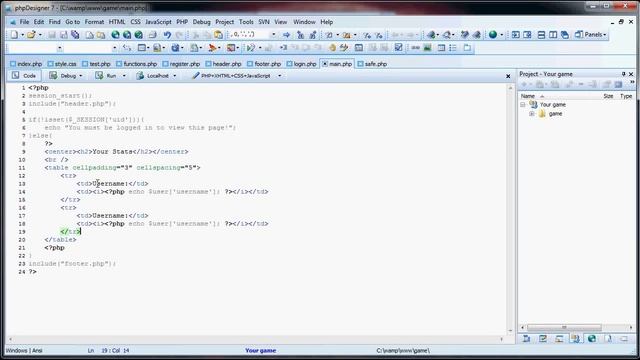The image size is (640, 360).
Task: Click the checkmark form icon in second toolbar
Action: click(398, 48)
